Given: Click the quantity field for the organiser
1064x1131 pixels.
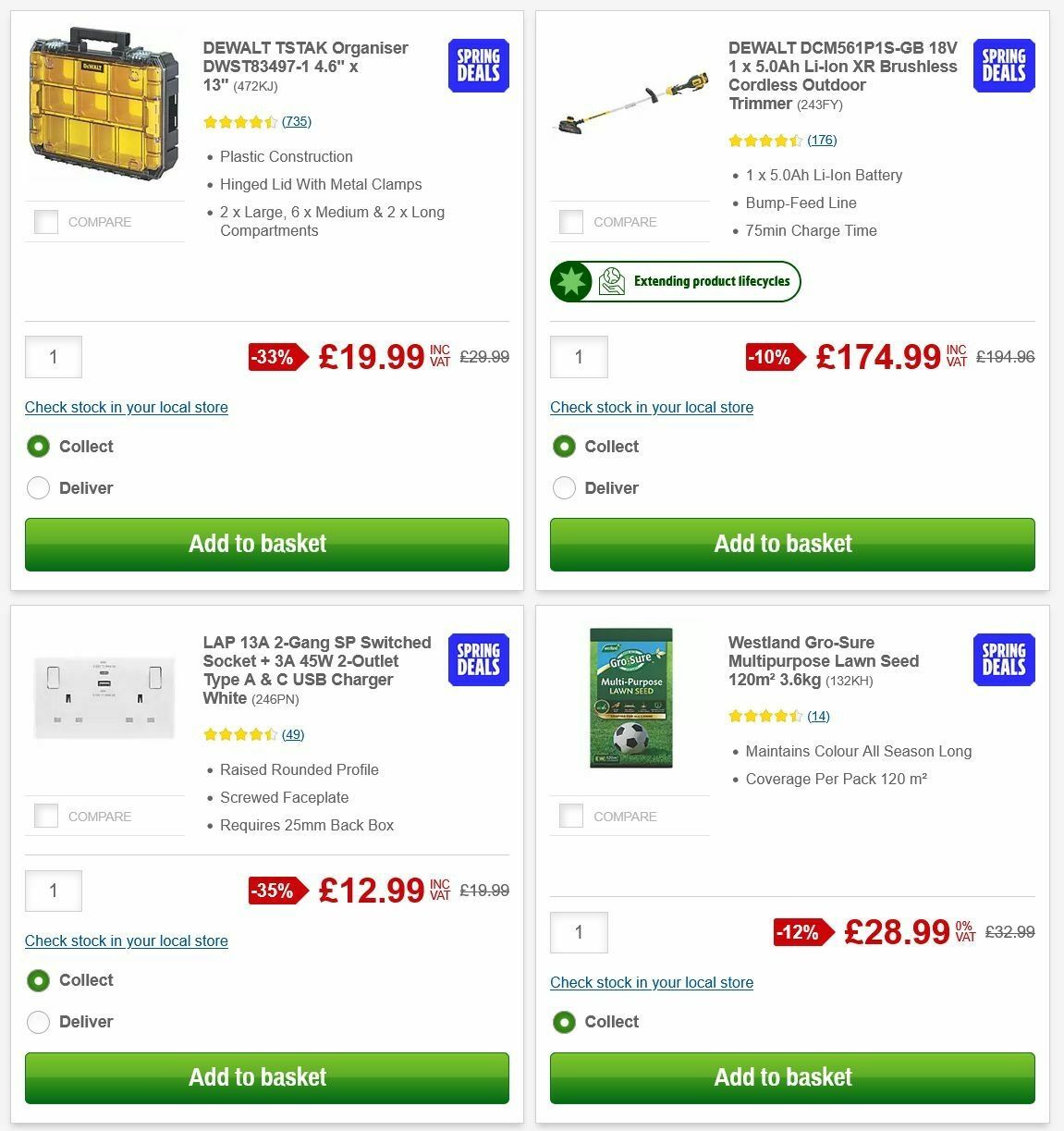Looking at the screenshot, I should pos(53,357).
